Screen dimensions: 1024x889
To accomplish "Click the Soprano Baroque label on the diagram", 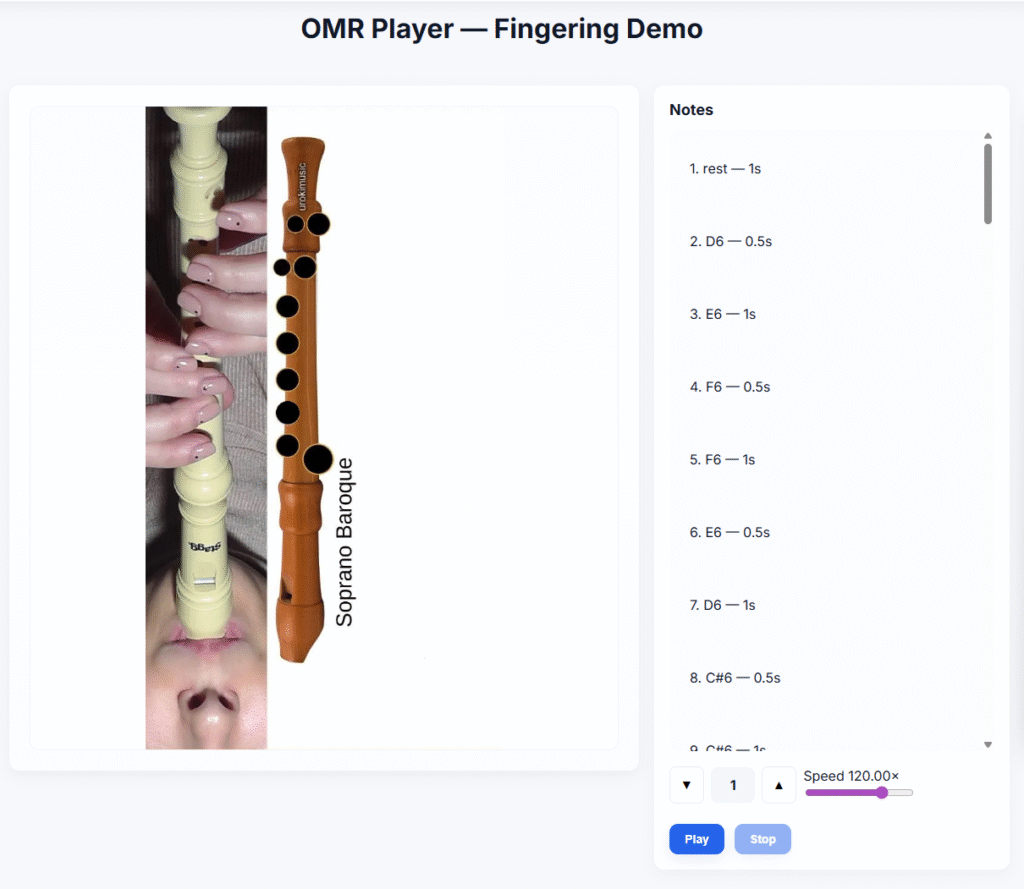I will point(344,542).
